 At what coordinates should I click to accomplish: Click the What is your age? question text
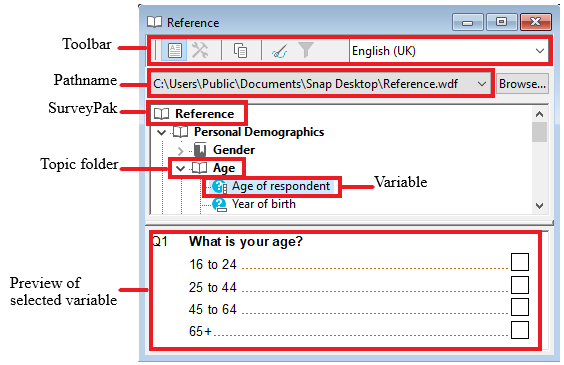[246, 241]
